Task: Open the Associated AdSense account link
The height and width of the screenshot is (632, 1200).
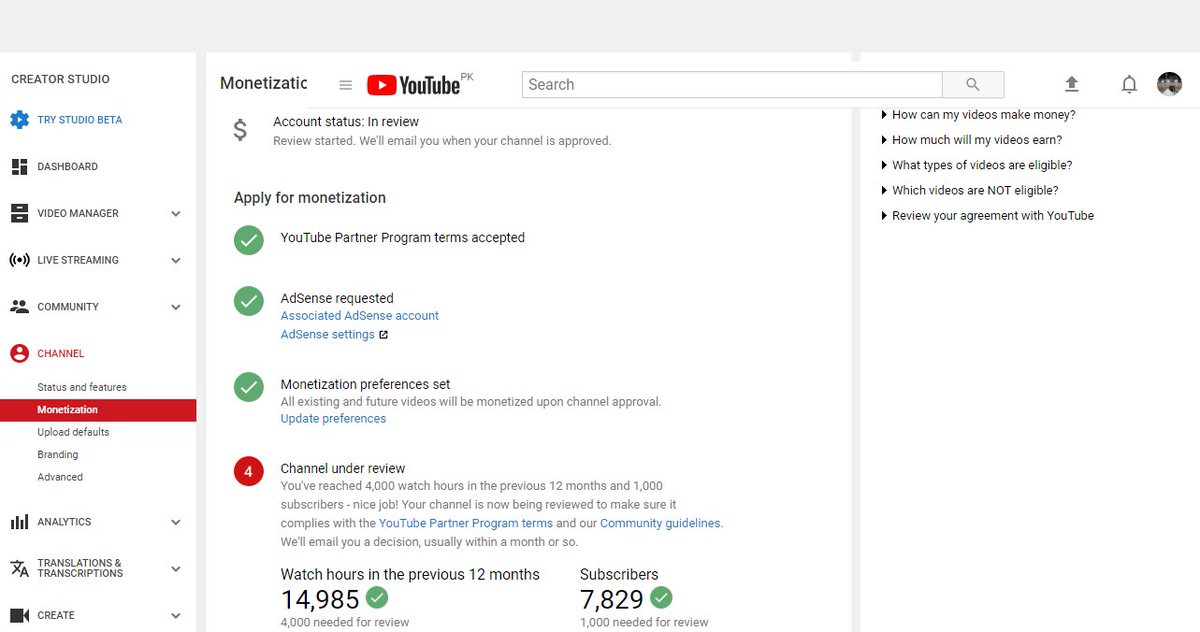Action: click(360, 316)
